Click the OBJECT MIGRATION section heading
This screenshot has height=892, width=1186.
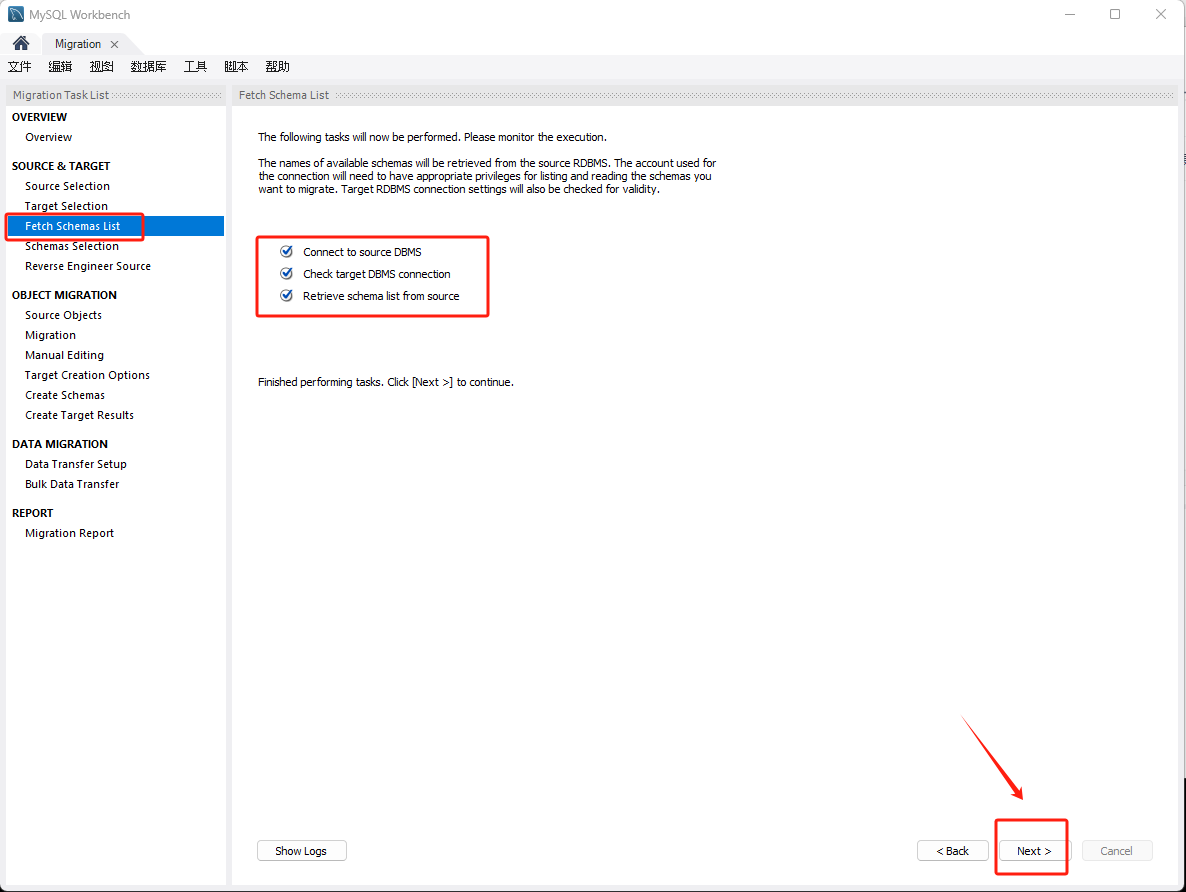[x=64, y=295]
